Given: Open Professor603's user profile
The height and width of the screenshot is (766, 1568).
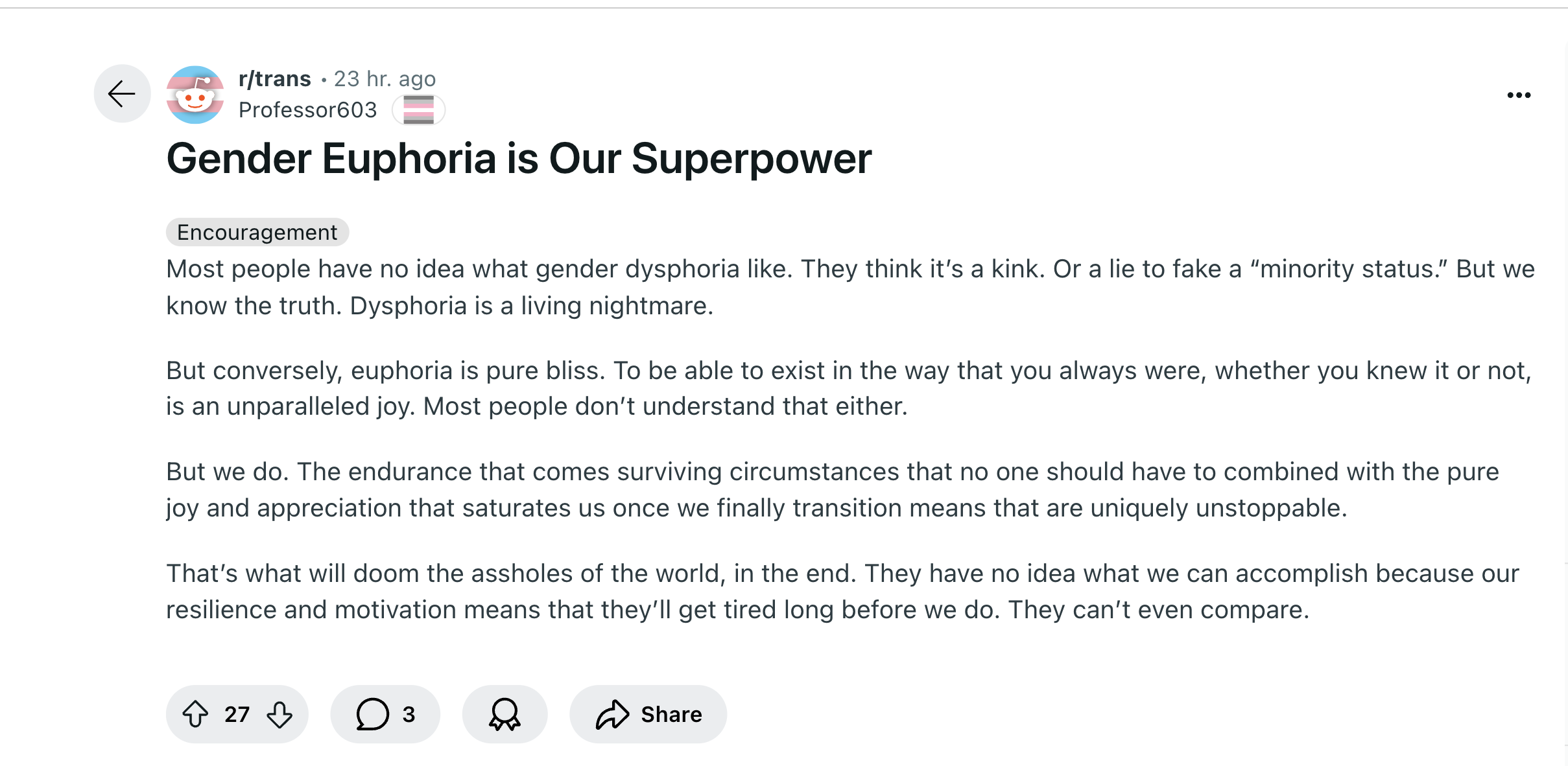Looking at the screenshot, I should [x=307, y=110].
